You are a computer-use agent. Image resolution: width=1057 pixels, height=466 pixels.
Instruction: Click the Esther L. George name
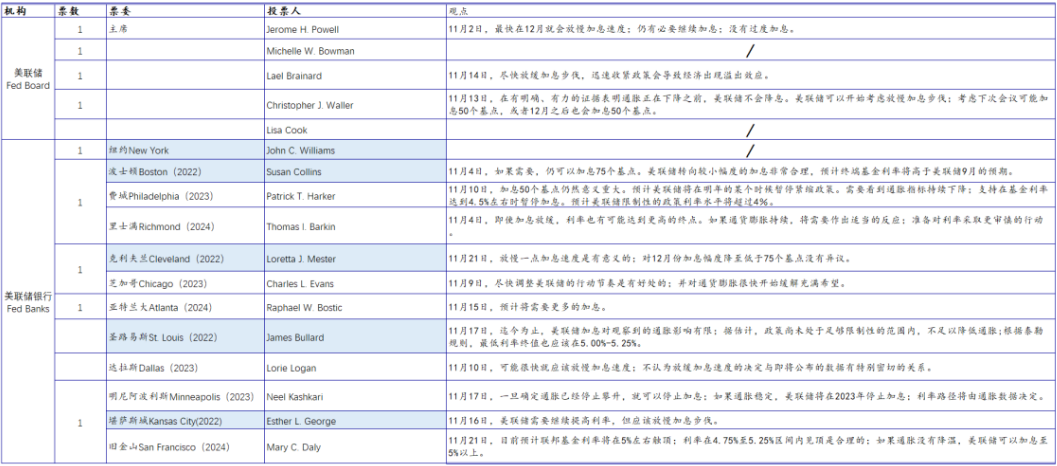pyautogui.click(x=301, y=421)
